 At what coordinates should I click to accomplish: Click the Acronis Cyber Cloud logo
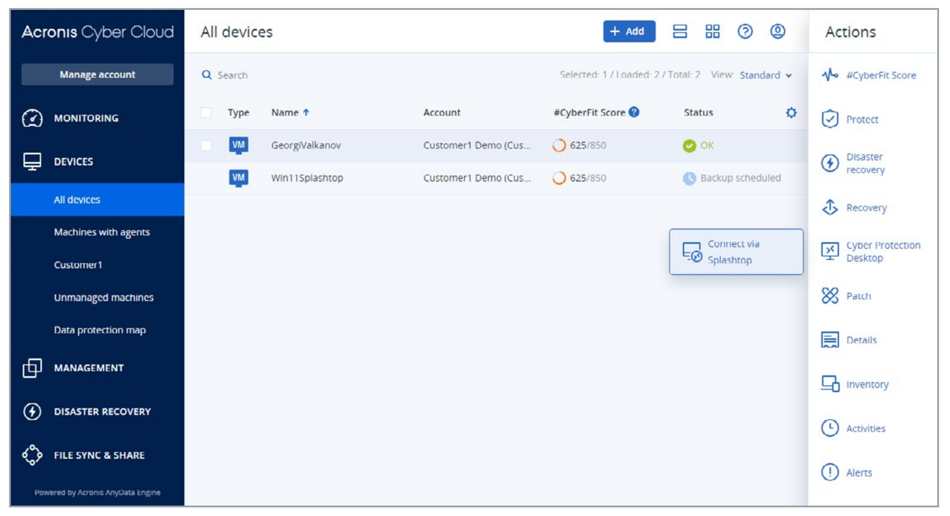point(98,31)
